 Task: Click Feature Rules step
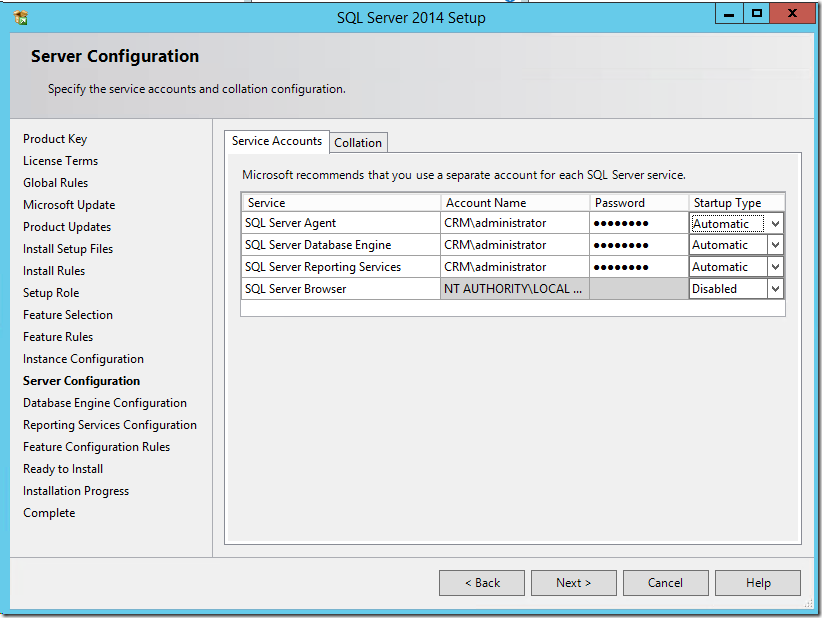[58, 337]
